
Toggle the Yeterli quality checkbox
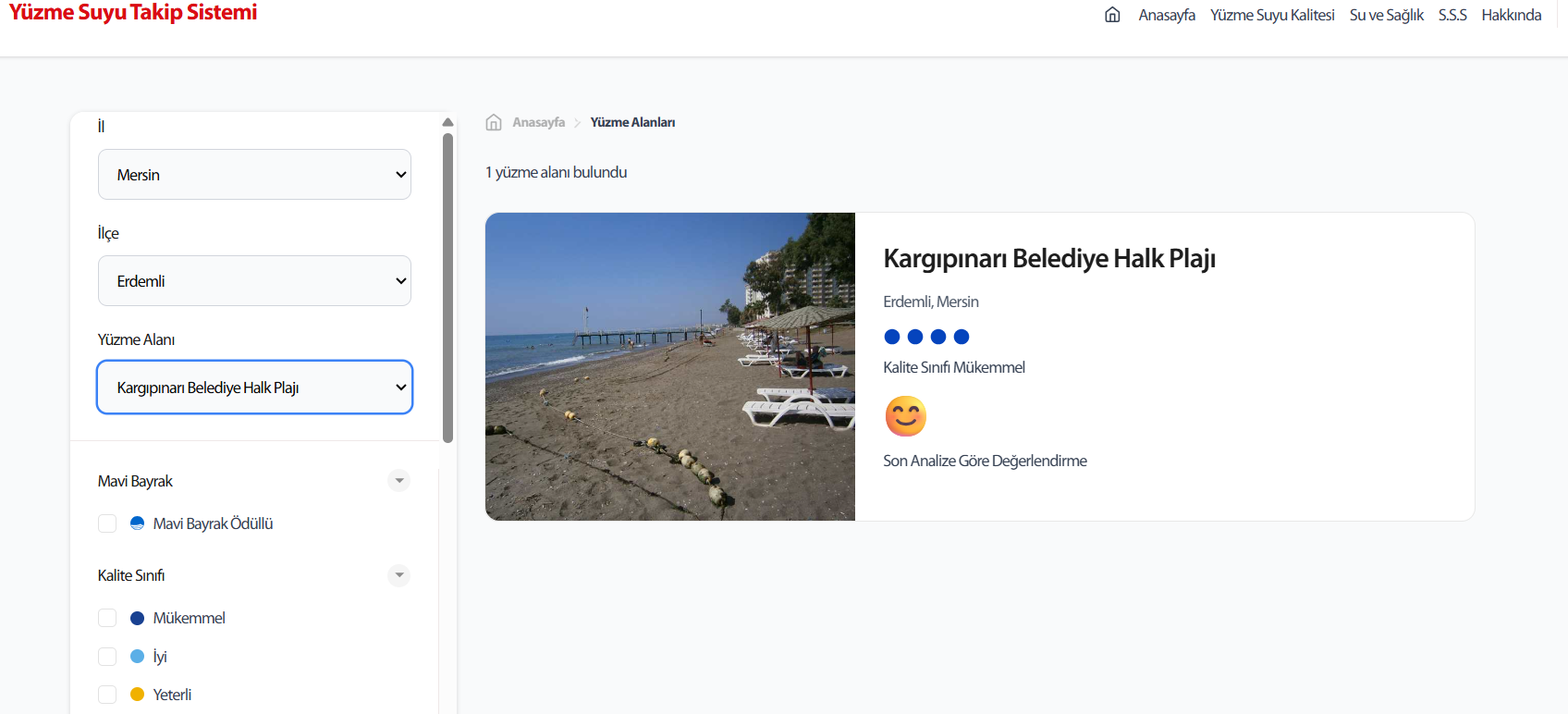[107, 695]
